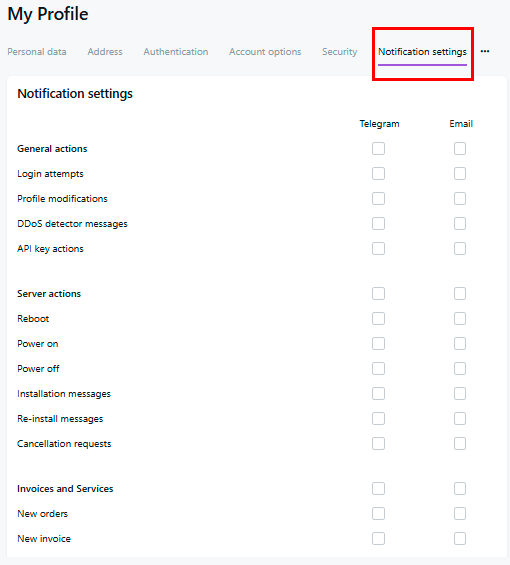The width and height of the screenshot is (510, 565).
Task: Check Email for Login attempts
Action: point(460,174)
